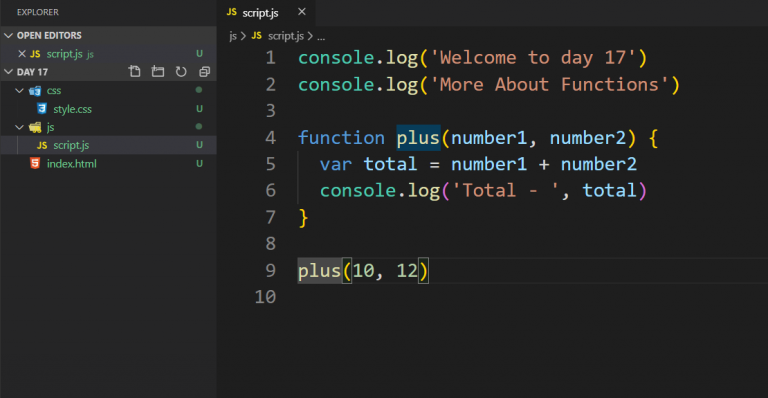Open style.css from the file tree
Image resolution: width=768 pixels, height=398 pixels.
tap(72, 109)
